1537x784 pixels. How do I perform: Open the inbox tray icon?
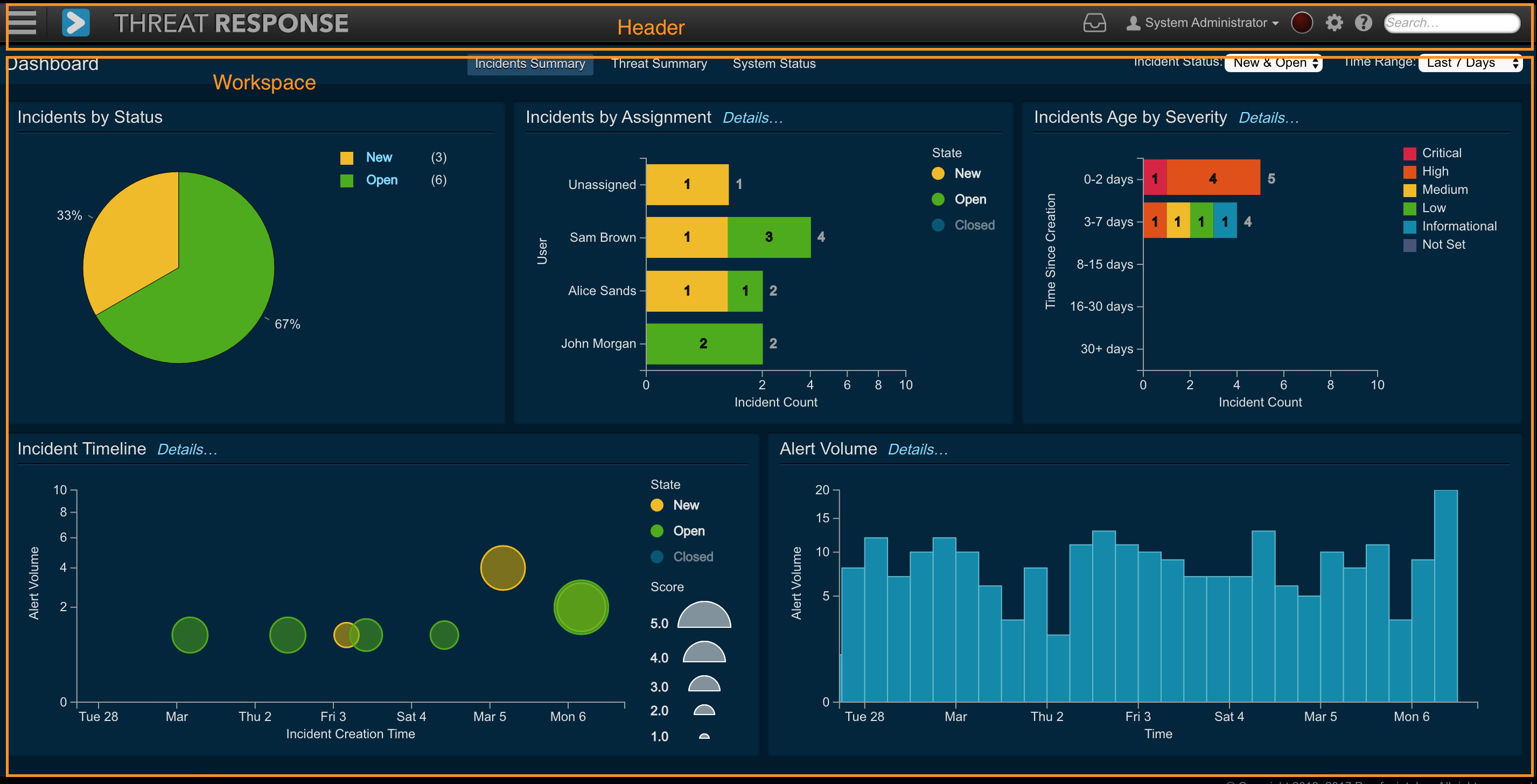tap(1094, 23)
